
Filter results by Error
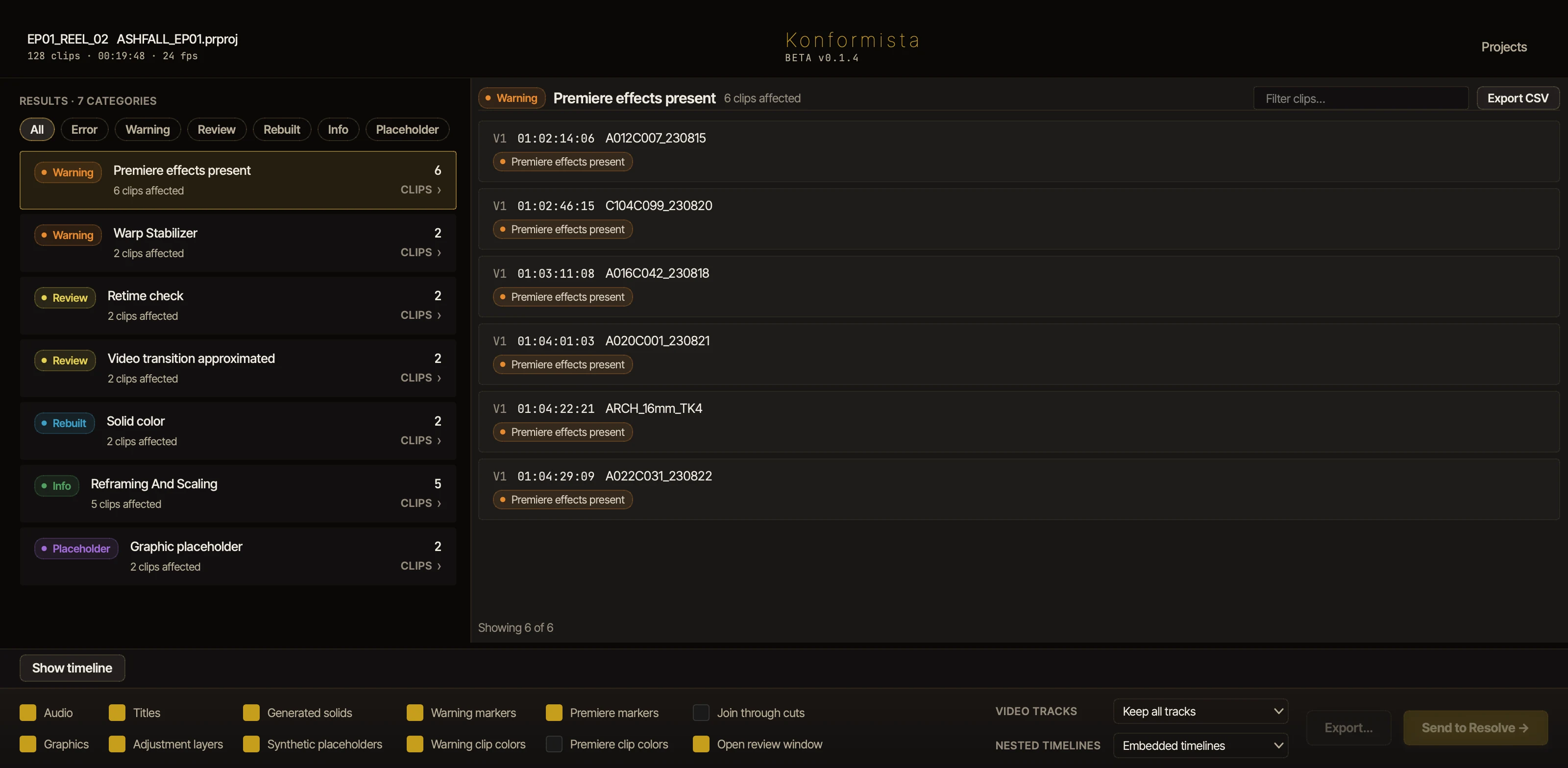pos(84,130)
